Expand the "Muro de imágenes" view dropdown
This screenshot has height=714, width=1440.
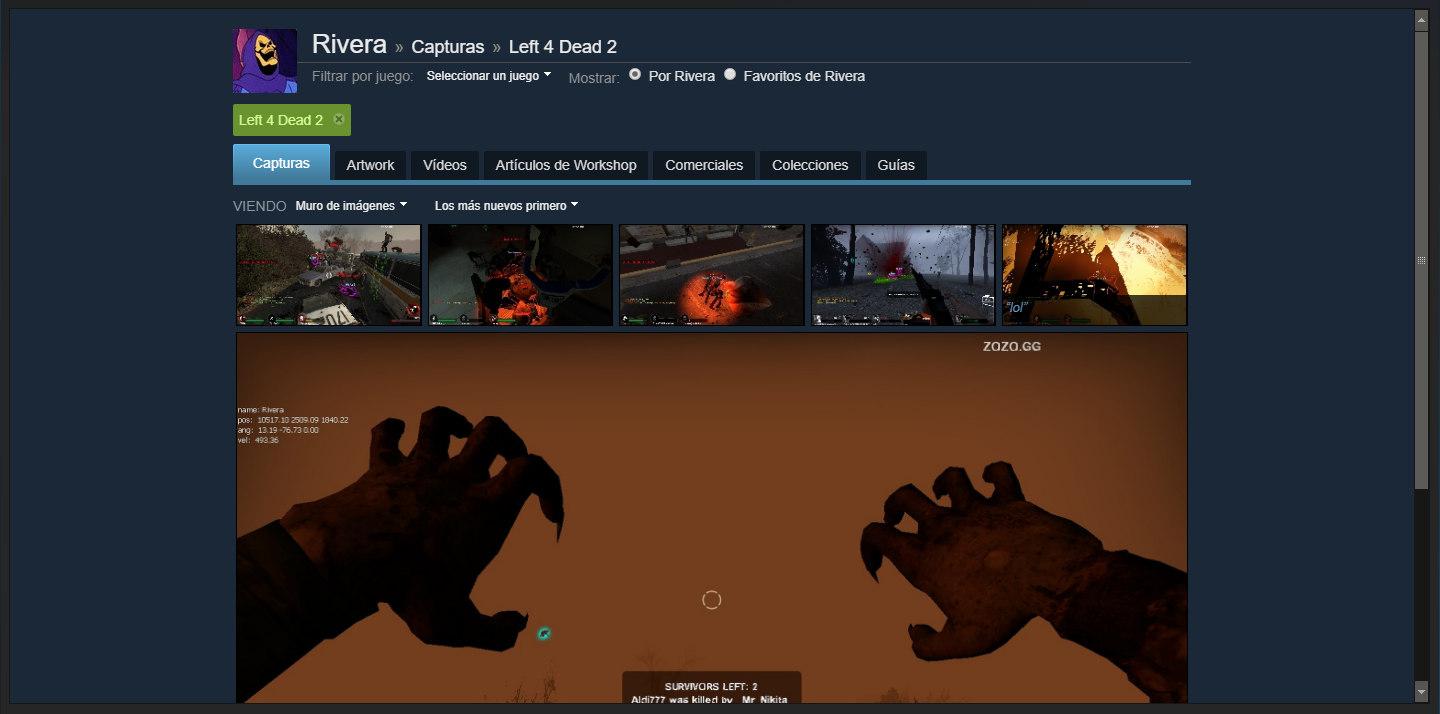(x=351, y=206)
